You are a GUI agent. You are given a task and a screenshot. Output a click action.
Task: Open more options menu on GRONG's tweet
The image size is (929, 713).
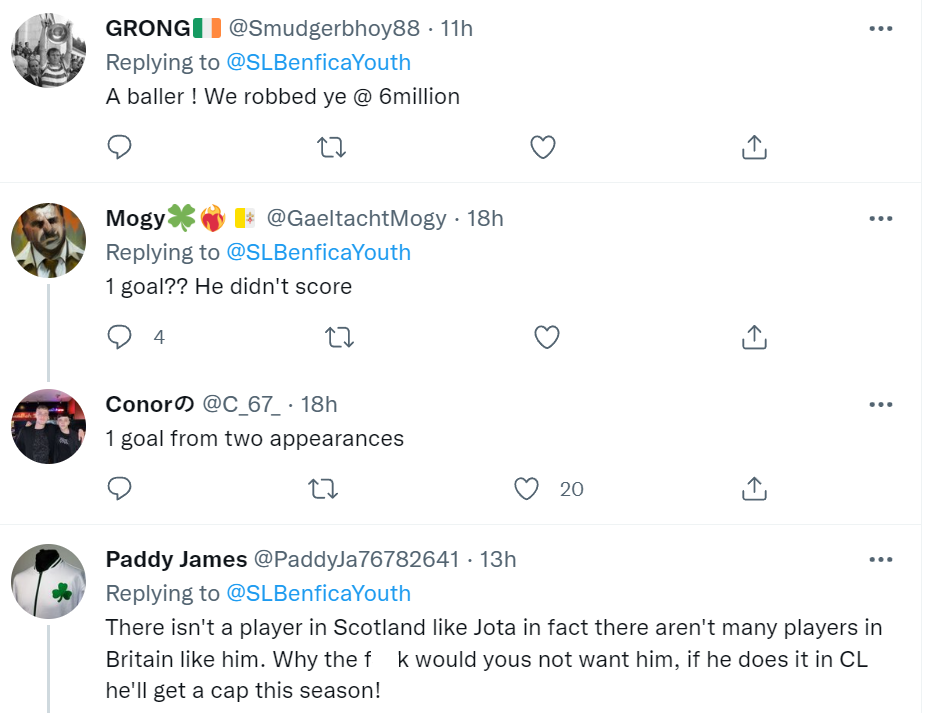pyautogui.click(x=881, y=28)
